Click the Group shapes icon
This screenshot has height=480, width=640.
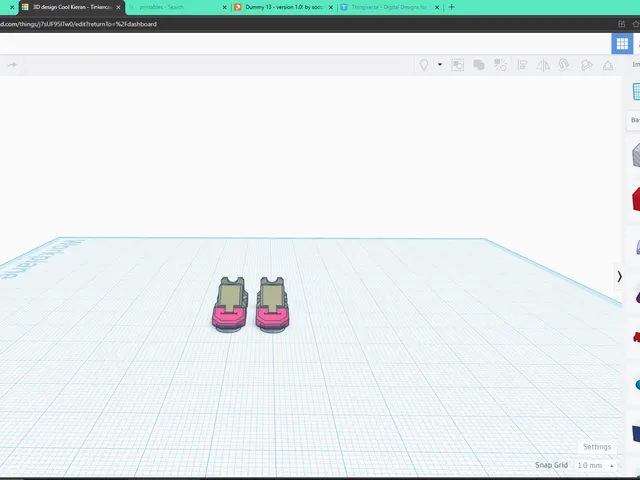[x=479, y=65]
